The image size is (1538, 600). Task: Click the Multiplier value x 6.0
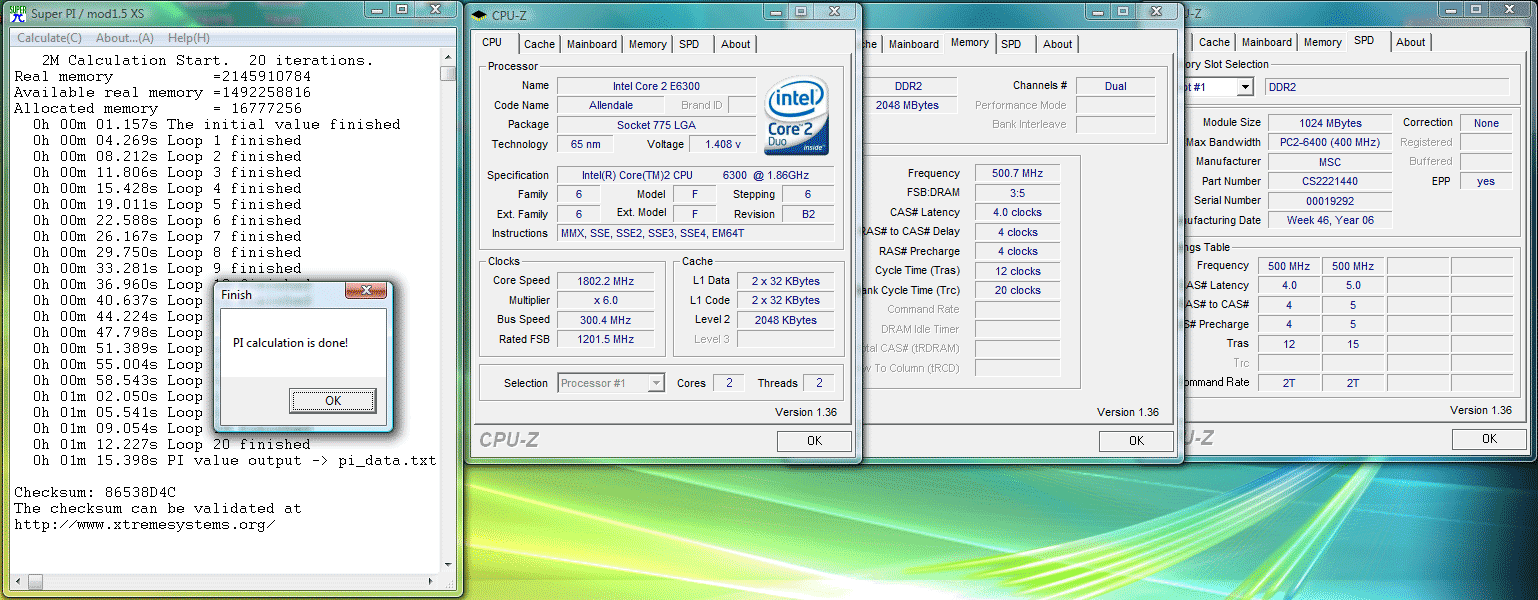tap(606, 300)
